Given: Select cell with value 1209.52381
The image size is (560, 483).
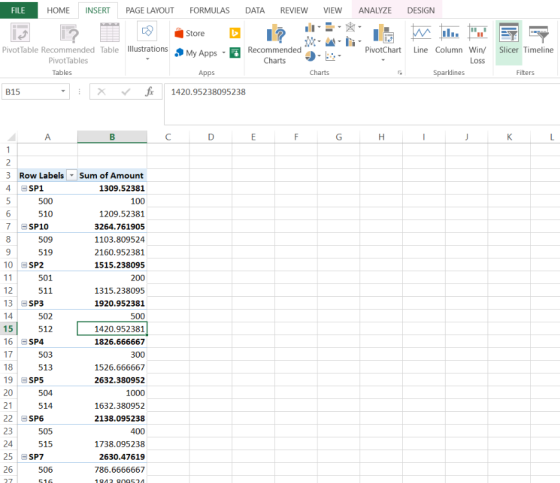Looking at the screenshot, I should pyautogui.click(x=112, y=214).
